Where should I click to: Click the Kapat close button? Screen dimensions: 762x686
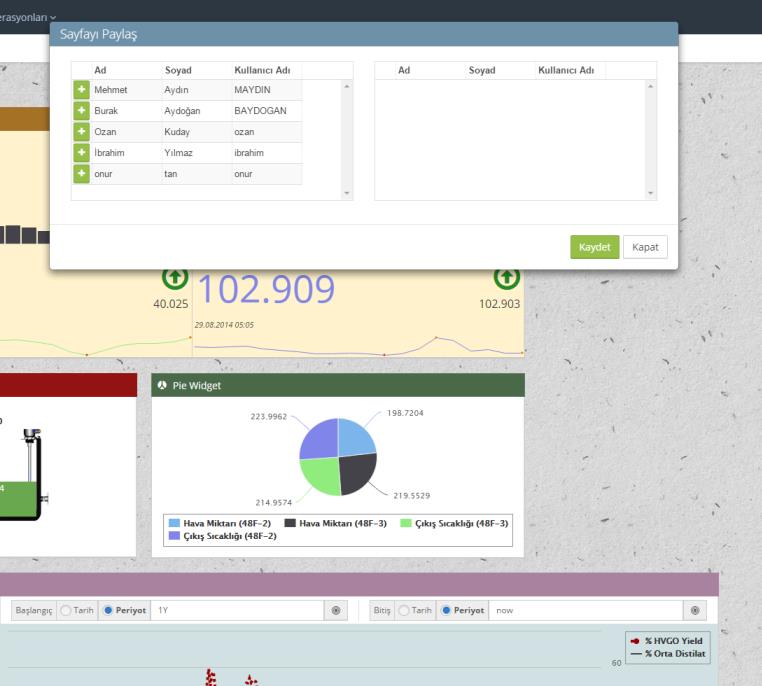pos(645,247)
